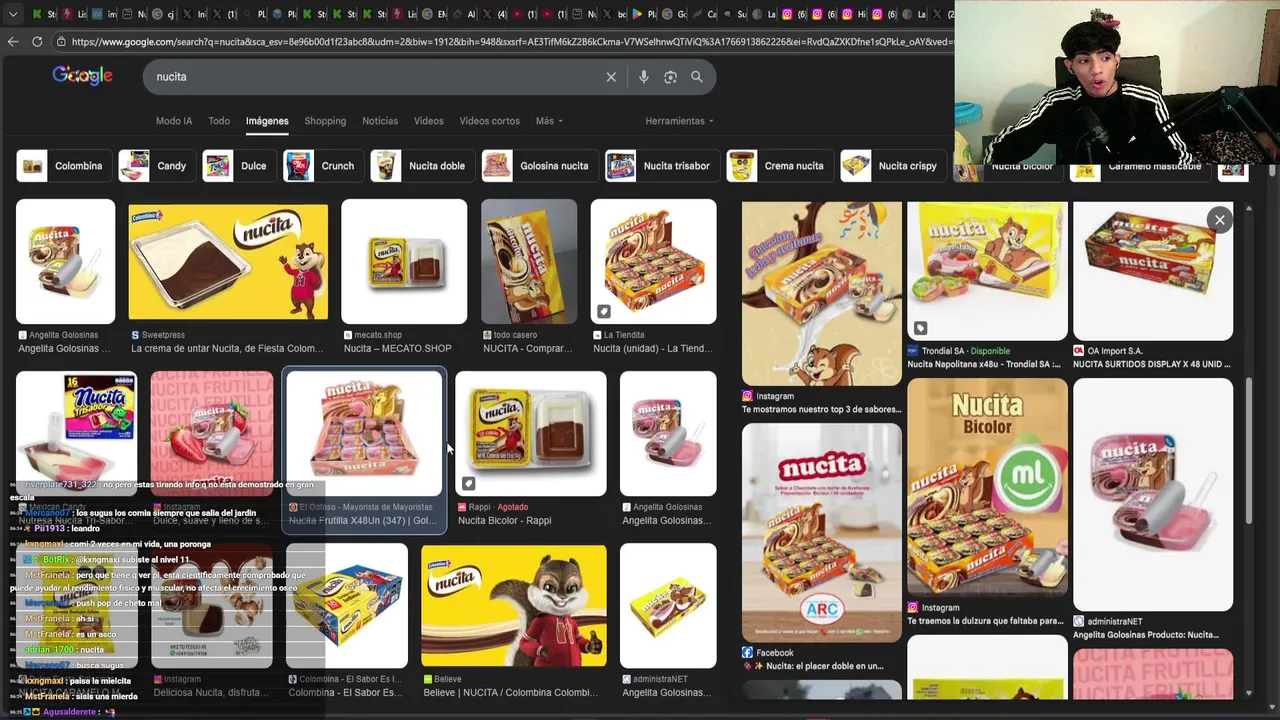Image resolution: width=1280 pixels, height=720 pixels.
Task: Pick the Nucita crispy chip
Action: pyautogui.click(x=891, y=166)
